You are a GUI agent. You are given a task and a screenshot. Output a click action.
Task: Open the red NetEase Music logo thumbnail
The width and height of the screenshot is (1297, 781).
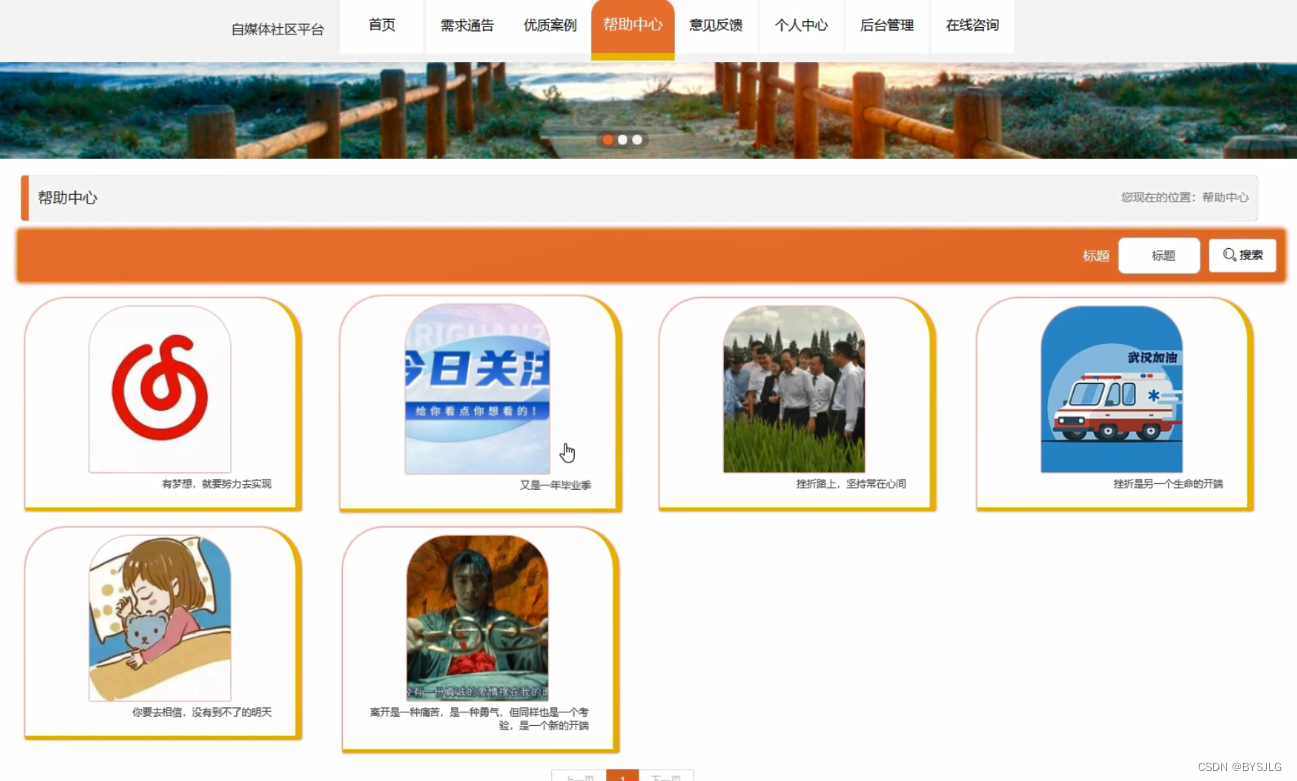pyautogui.click(x=160, y=389)
